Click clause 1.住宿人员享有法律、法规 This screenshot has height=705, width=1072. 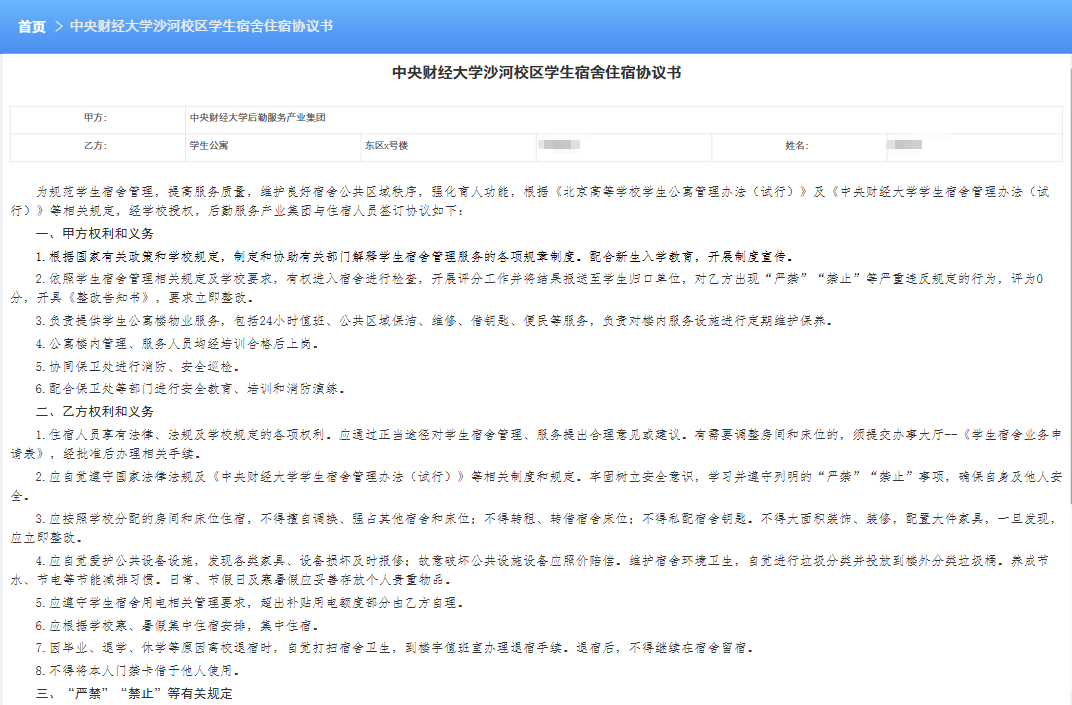click(x=536, y=444)
